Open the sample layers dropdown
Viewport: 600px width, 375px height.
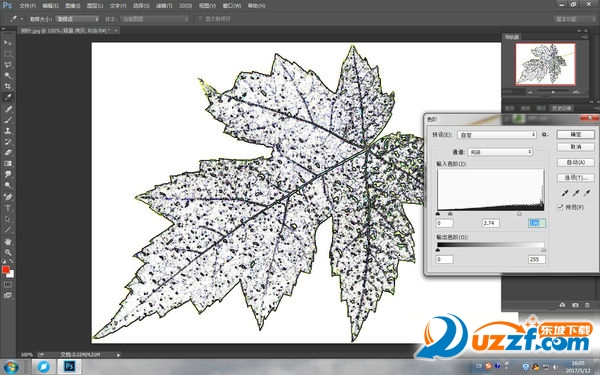point(155,19)
